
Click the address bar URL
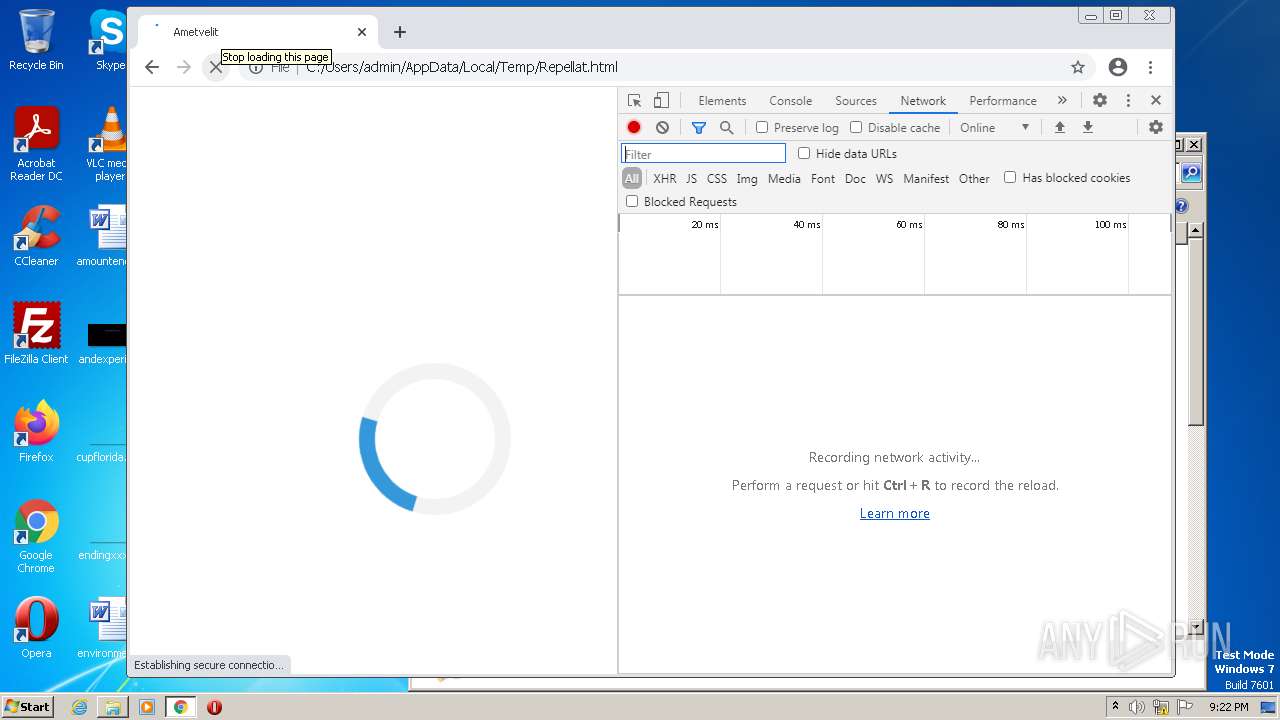point(462,67)
